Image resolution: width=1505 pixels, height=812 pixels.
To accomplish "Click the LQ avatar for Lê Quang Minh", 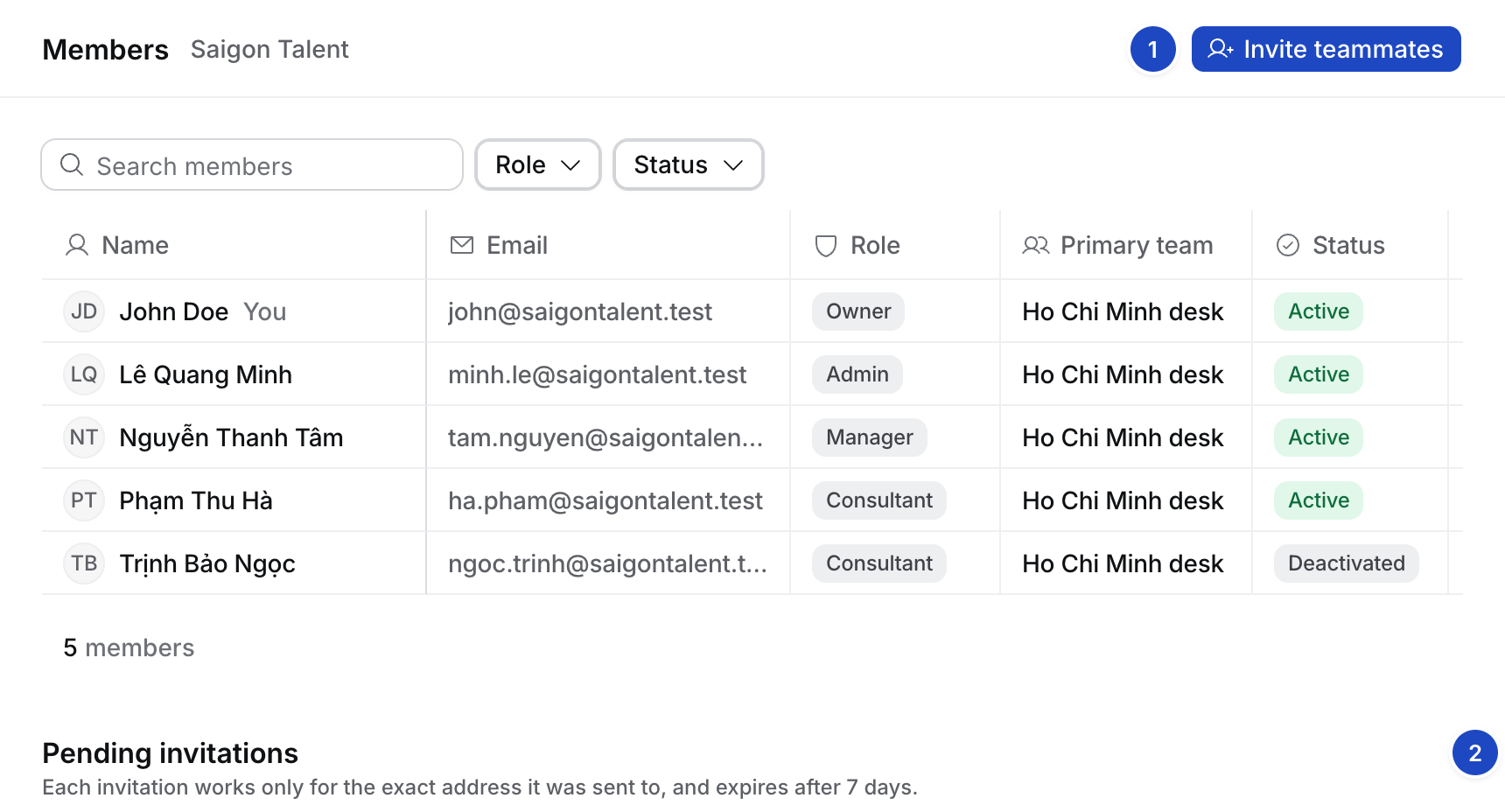I will [x=84, y=374].
